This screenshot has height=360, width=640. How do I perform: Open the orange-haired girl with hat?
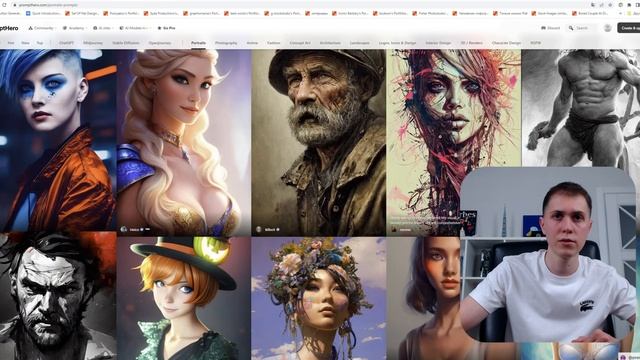tap(184, 298)
